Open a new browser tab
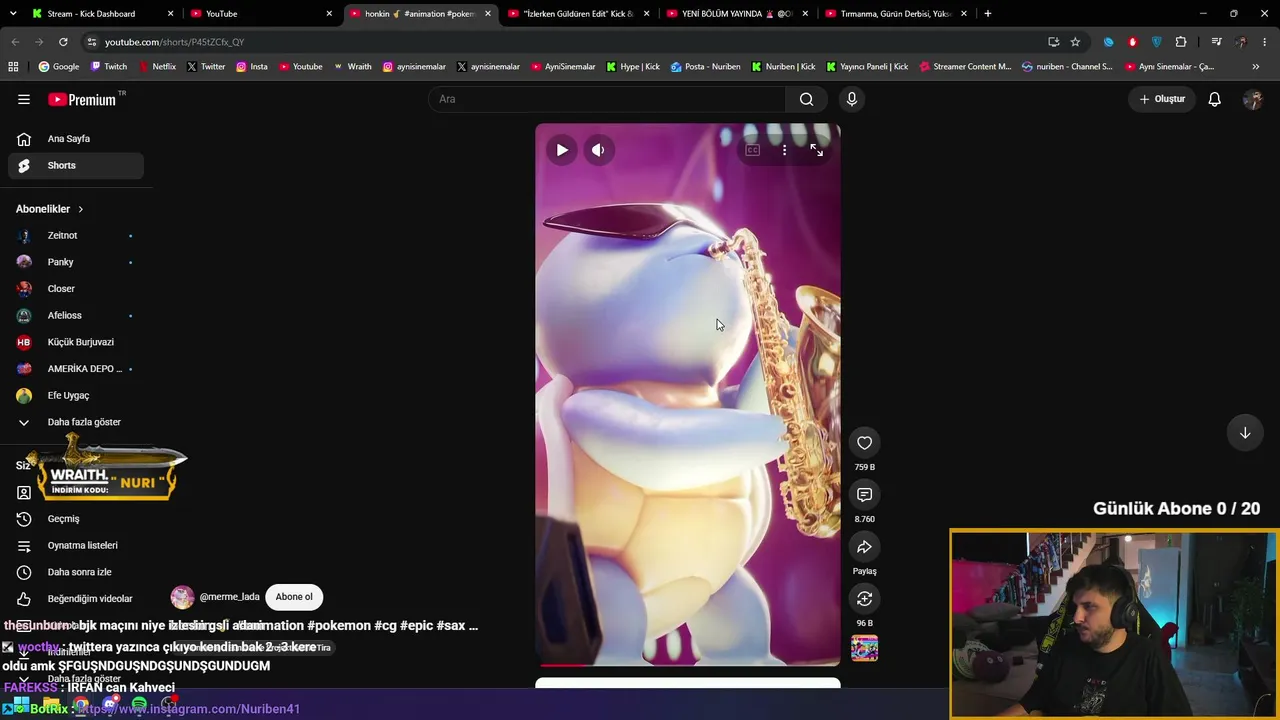The height and width of the screenshot is (720, 1280). 988,14
